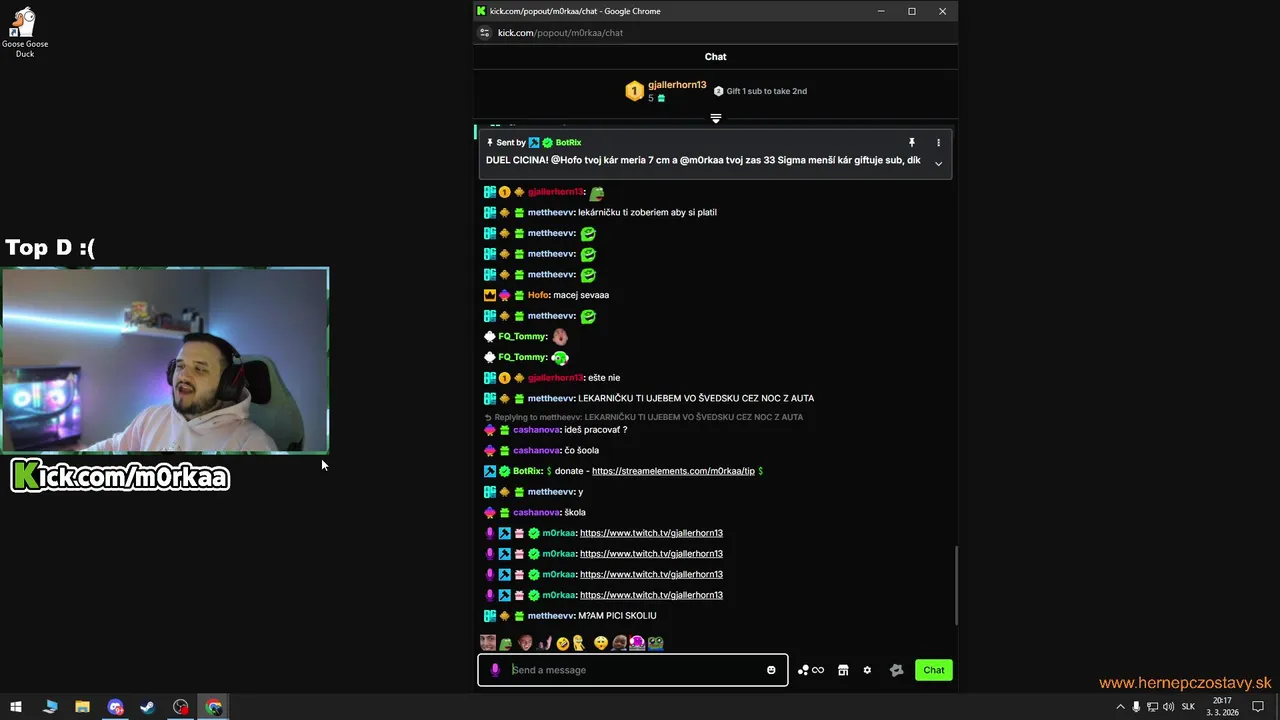Pick the purple character quick emote

click(637, 643)
